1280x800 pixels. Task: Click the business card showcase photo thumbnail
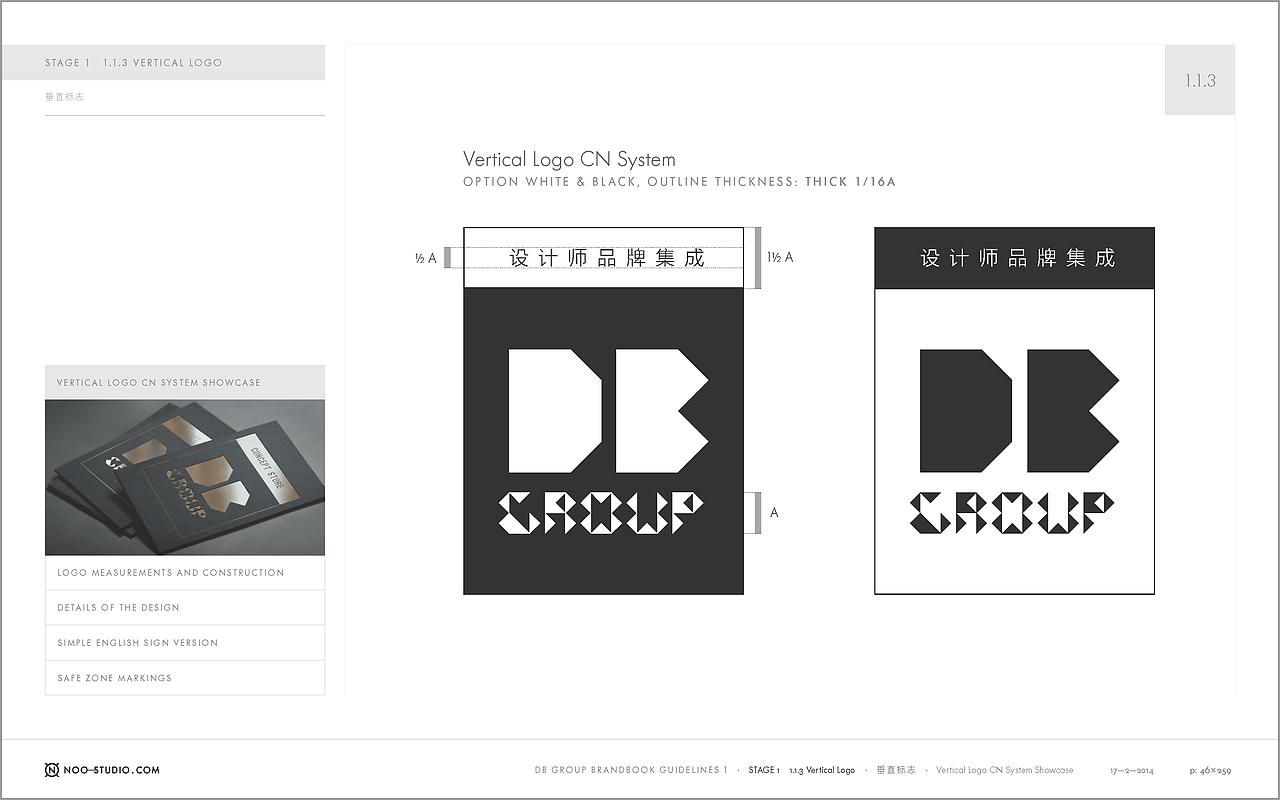click(184, 478)
